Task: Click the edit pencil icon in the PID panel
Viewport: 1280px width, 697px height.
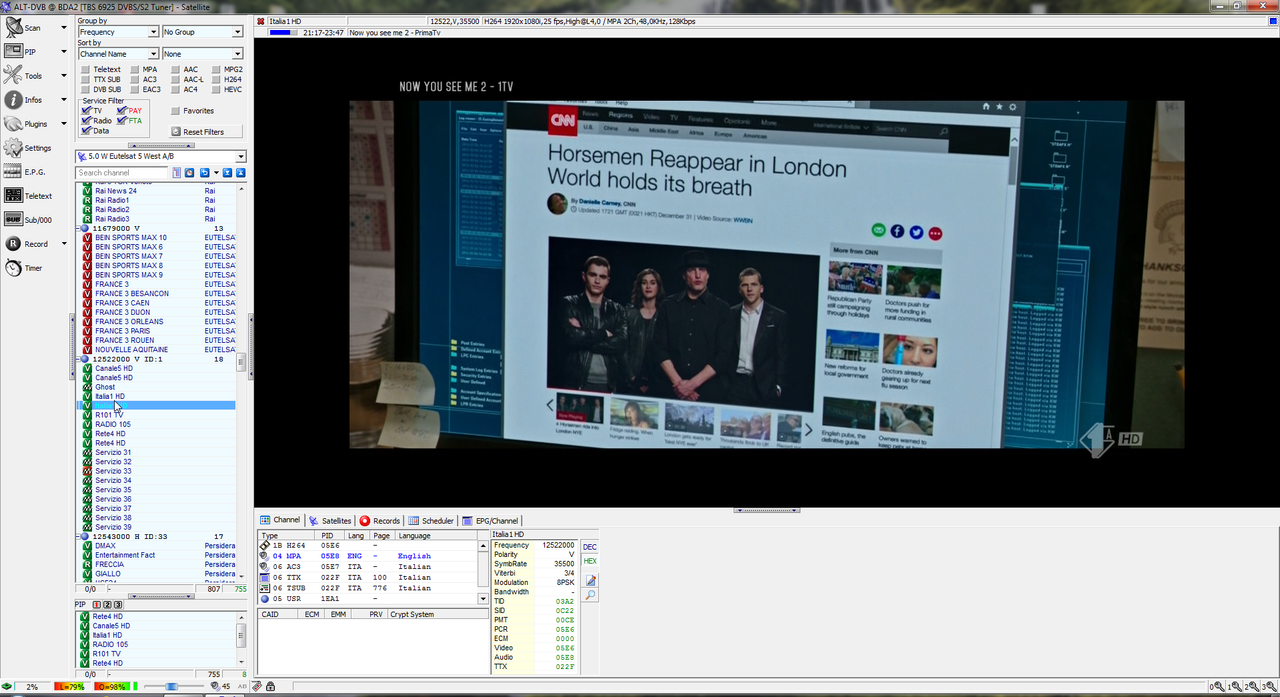Action: (x=590, y=580)
